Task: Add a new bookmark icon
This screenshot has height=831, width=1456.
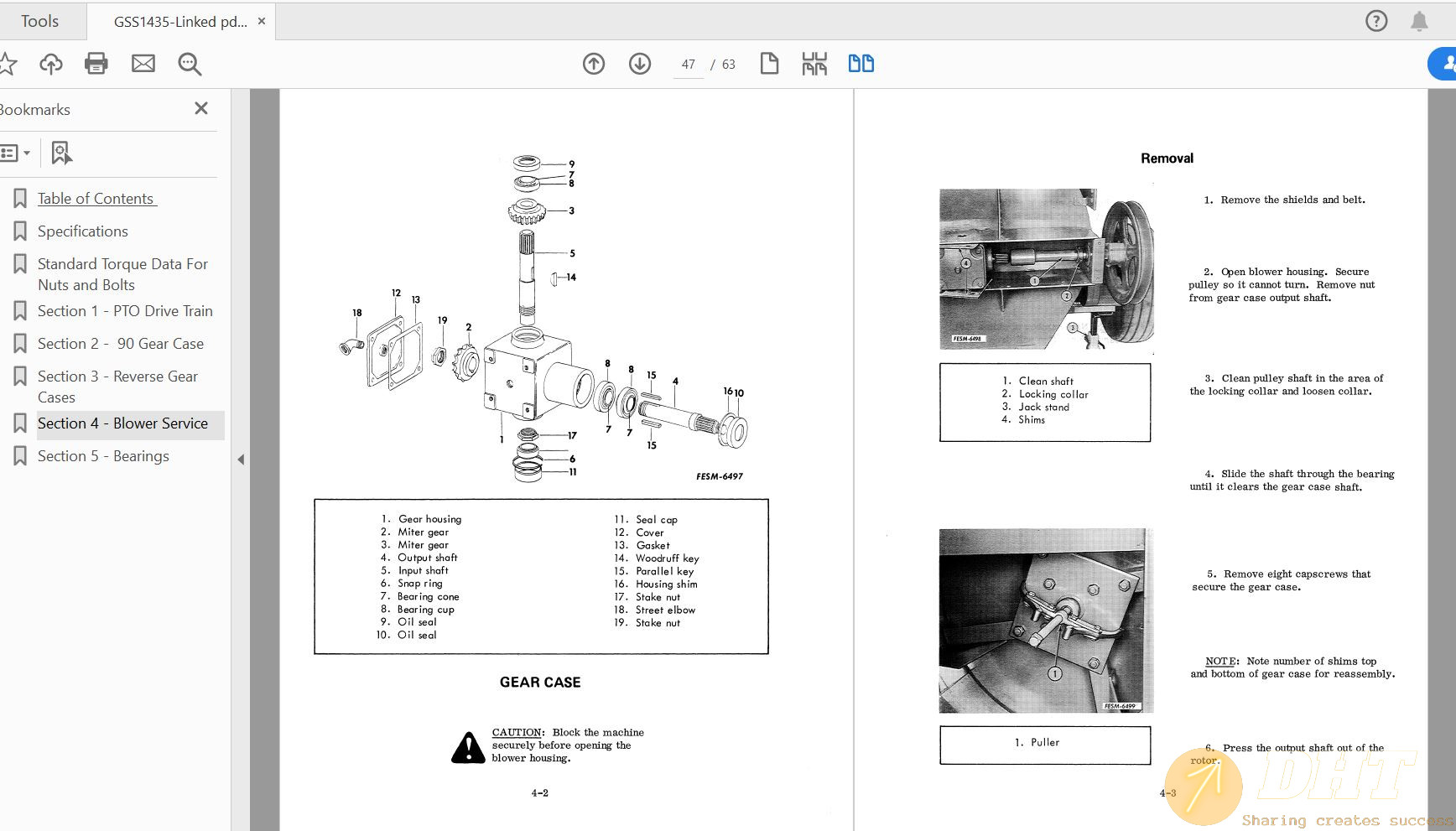Action: point(62,153)
